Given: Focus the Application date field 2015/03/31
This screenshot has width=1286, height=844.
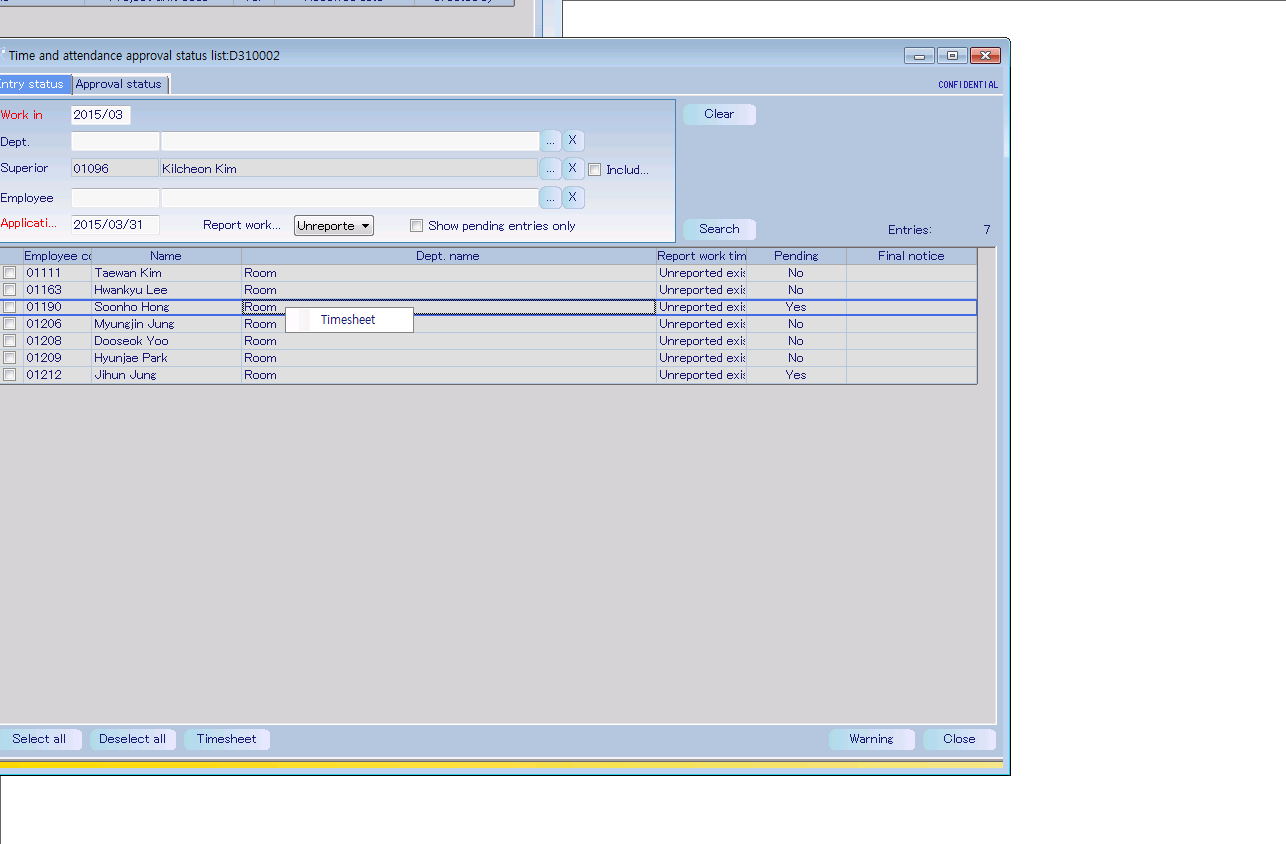Looking at the screenshot, I should coord(115,225).
